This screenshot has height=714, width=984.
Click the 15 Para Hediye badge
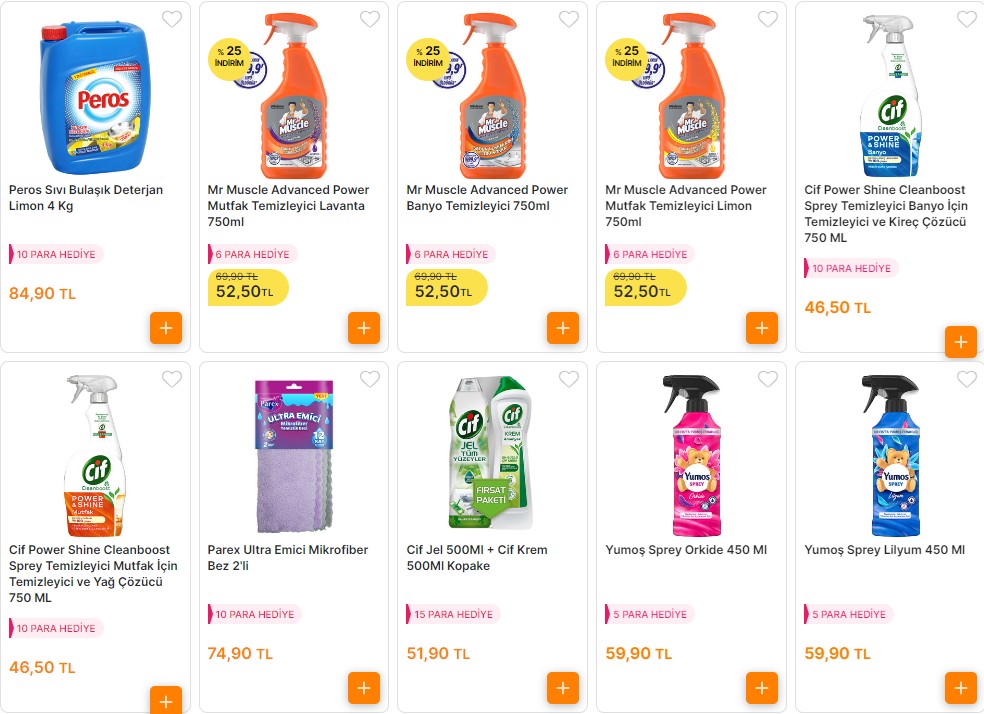click(x=455, y=614)
